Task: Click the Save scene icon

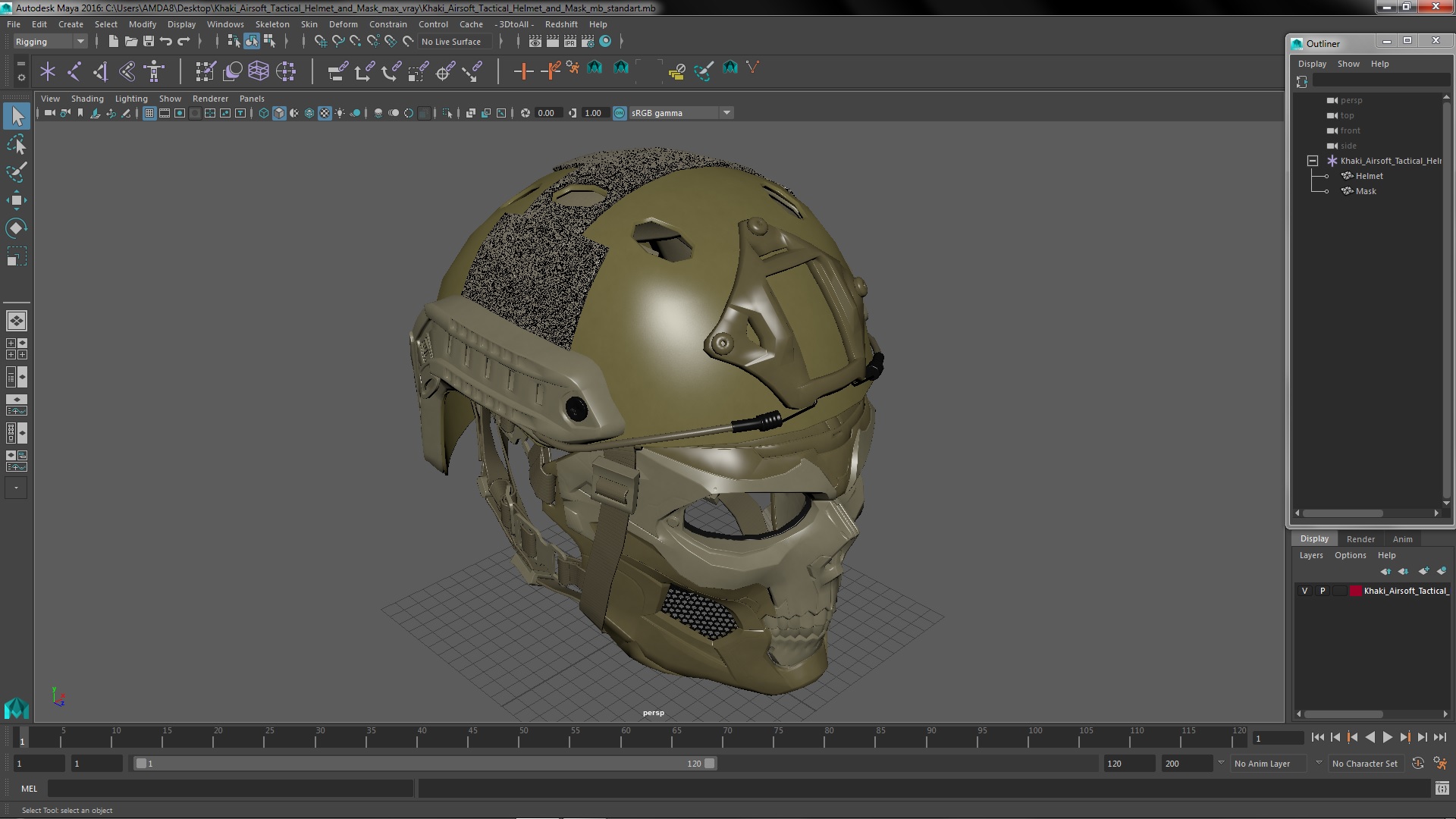Action: pos(149,42)
